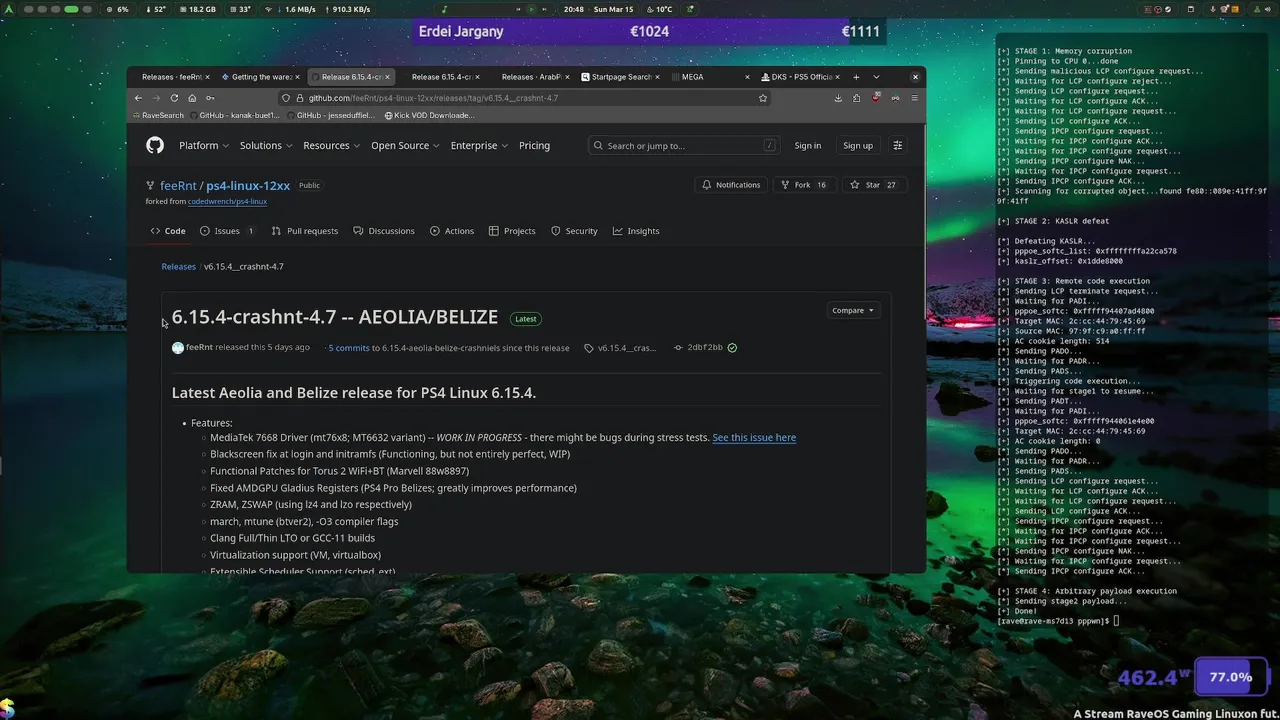The width and height of the screenshot is (1280, 720).
Task: Open a new browser tab with plus icon
Action: click(856, 77)
